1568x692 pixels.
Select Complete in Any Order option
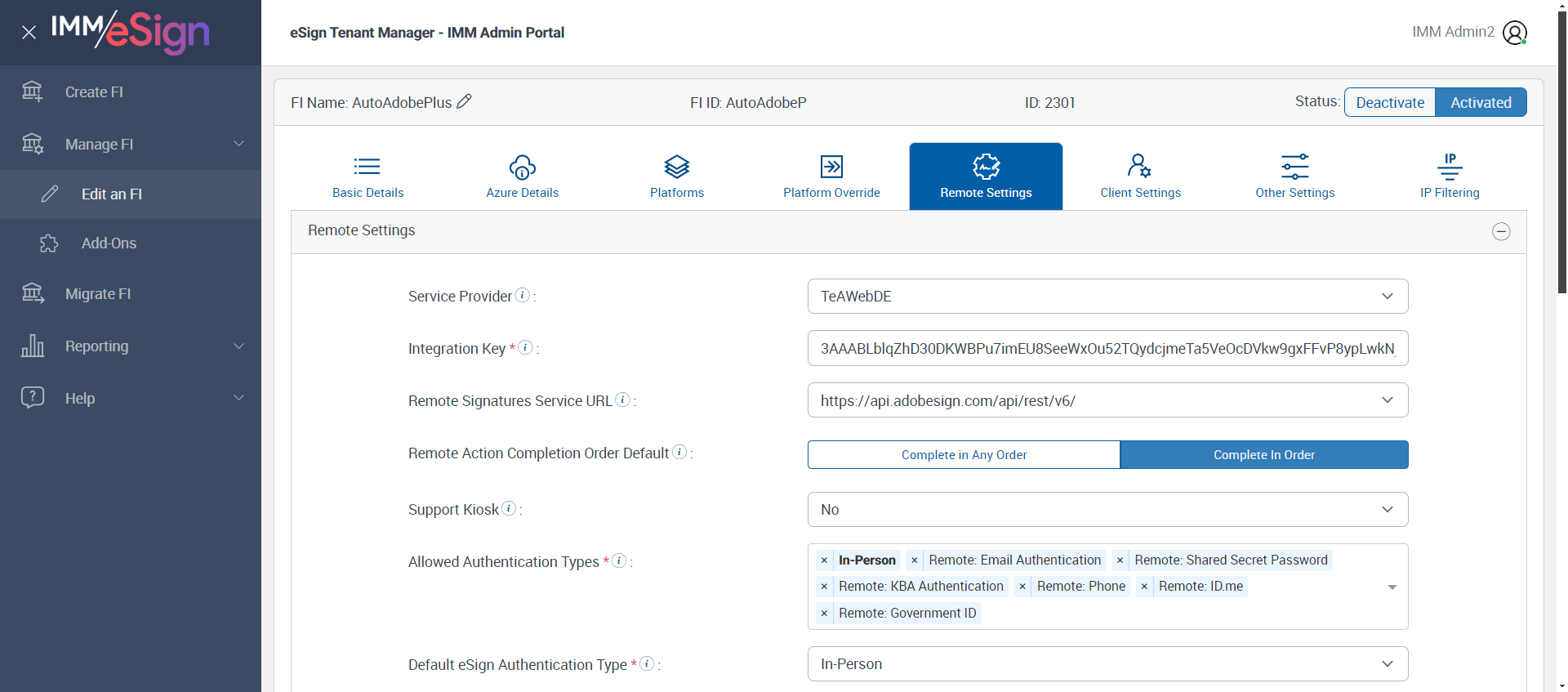[x=964, y=455]
